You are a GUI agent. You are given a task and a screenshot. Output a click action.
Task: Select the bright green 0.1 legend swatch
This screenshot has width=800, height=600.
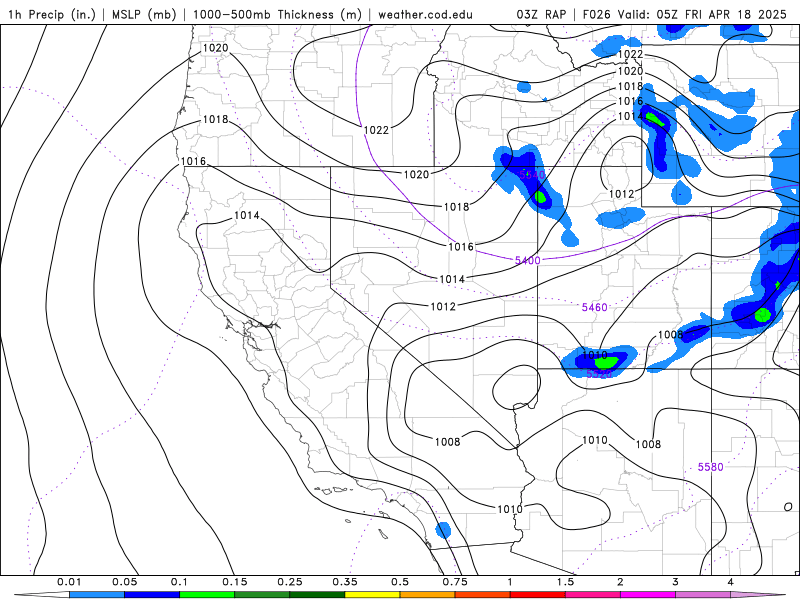[207, 595]
